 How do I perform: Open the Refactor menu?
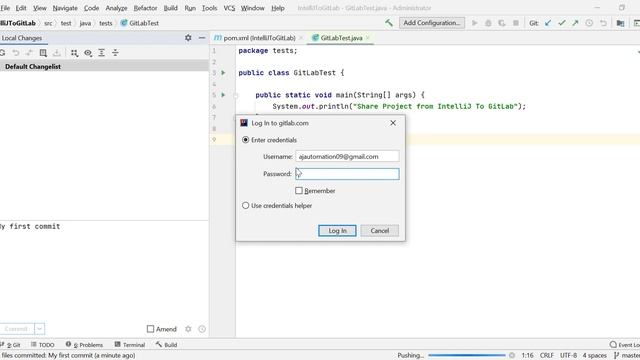[x=145, y=8]
